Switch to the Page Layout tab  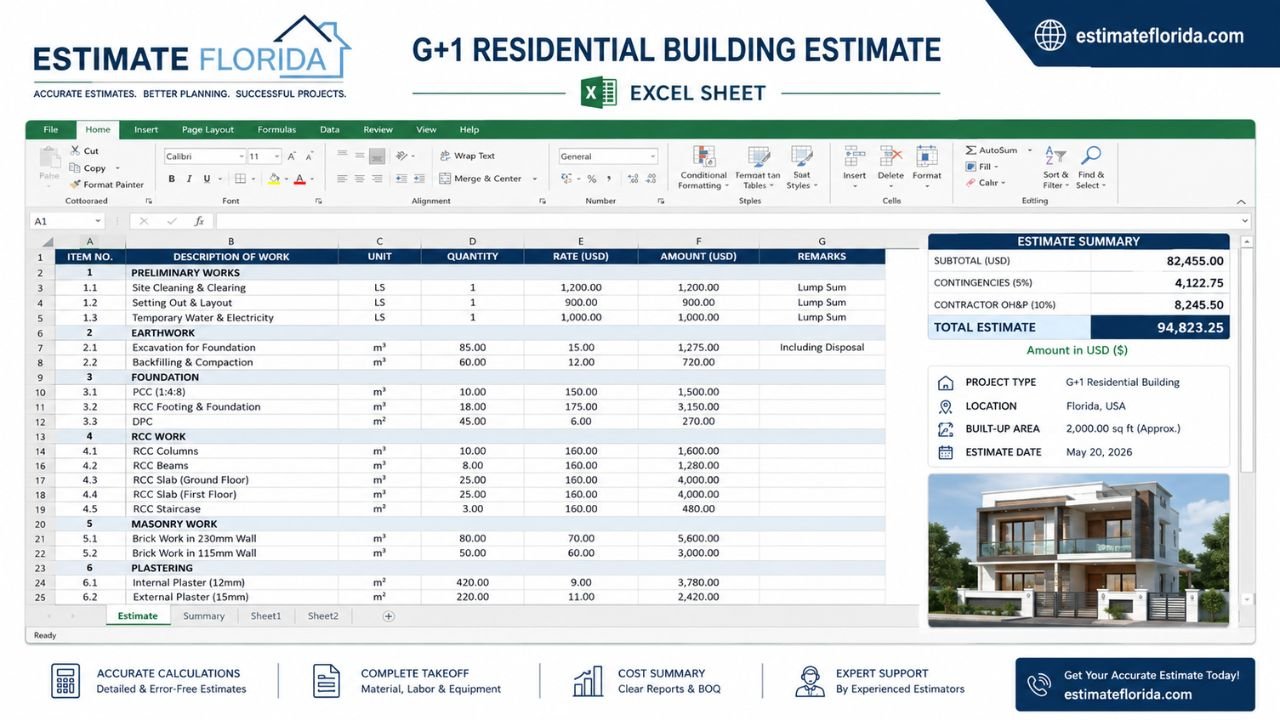pos(208,130)
